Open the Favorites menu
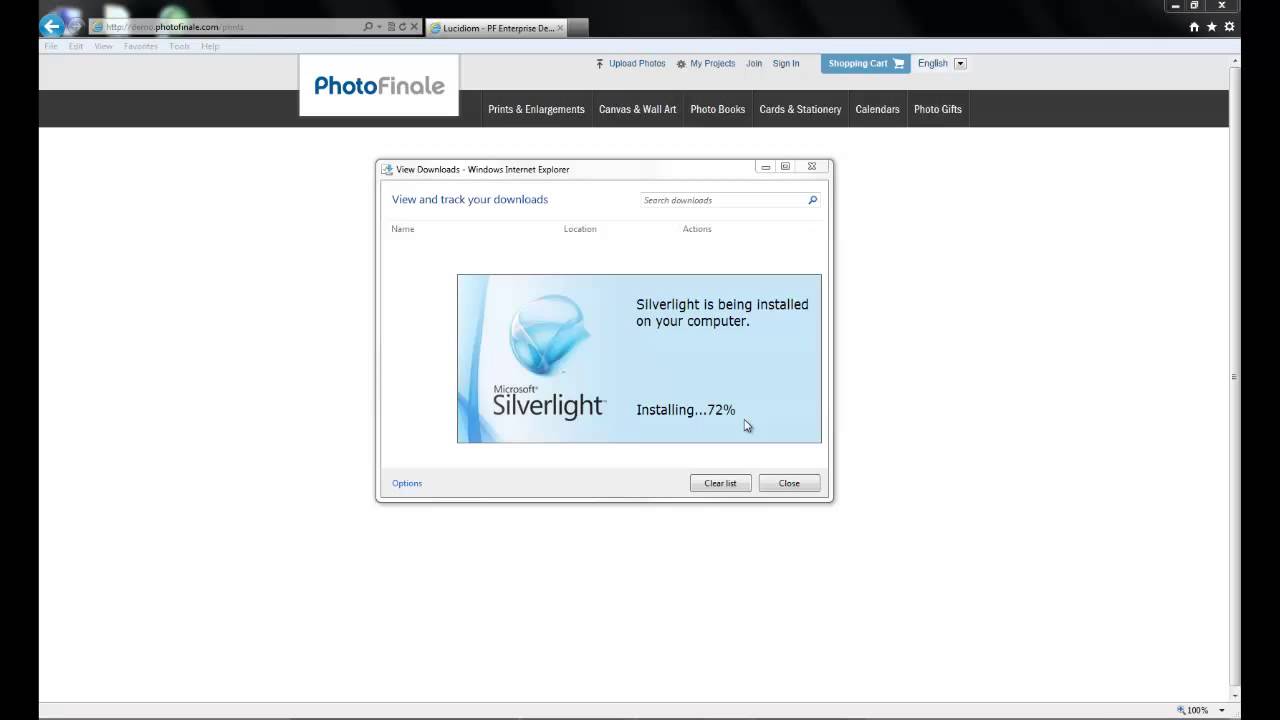This screenshot has width=1280, height=720. [x=141, y=46]
